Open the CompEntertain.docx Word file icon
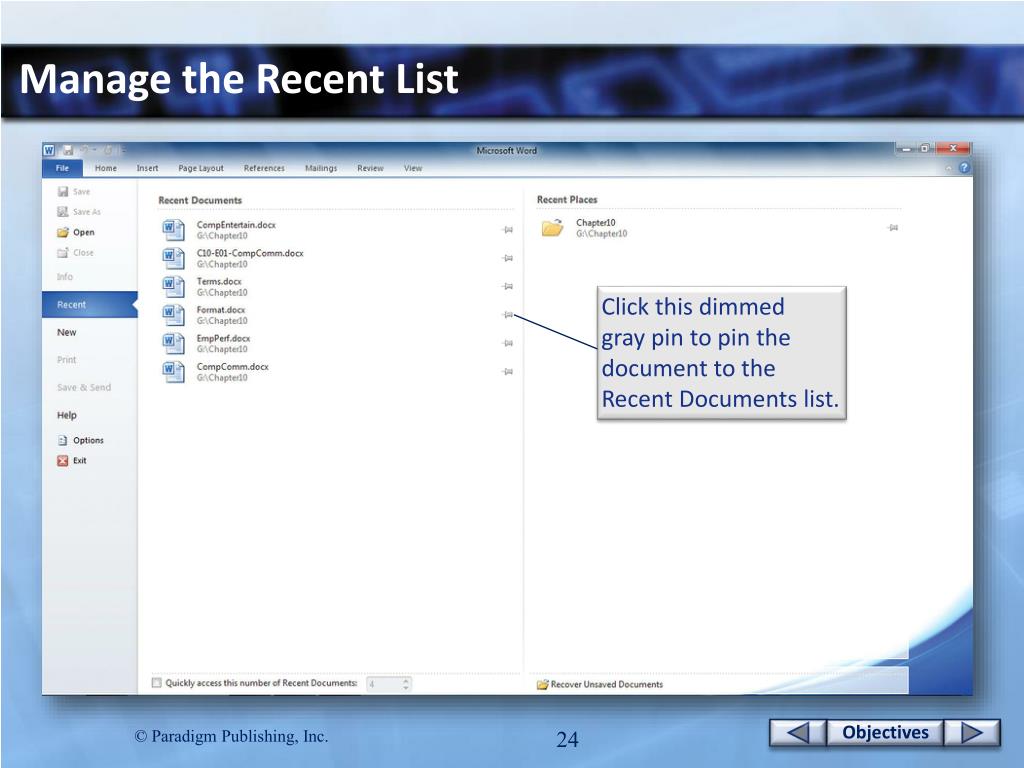The image size is (1024, 768). pyautogui.click(x=173, y=230)
